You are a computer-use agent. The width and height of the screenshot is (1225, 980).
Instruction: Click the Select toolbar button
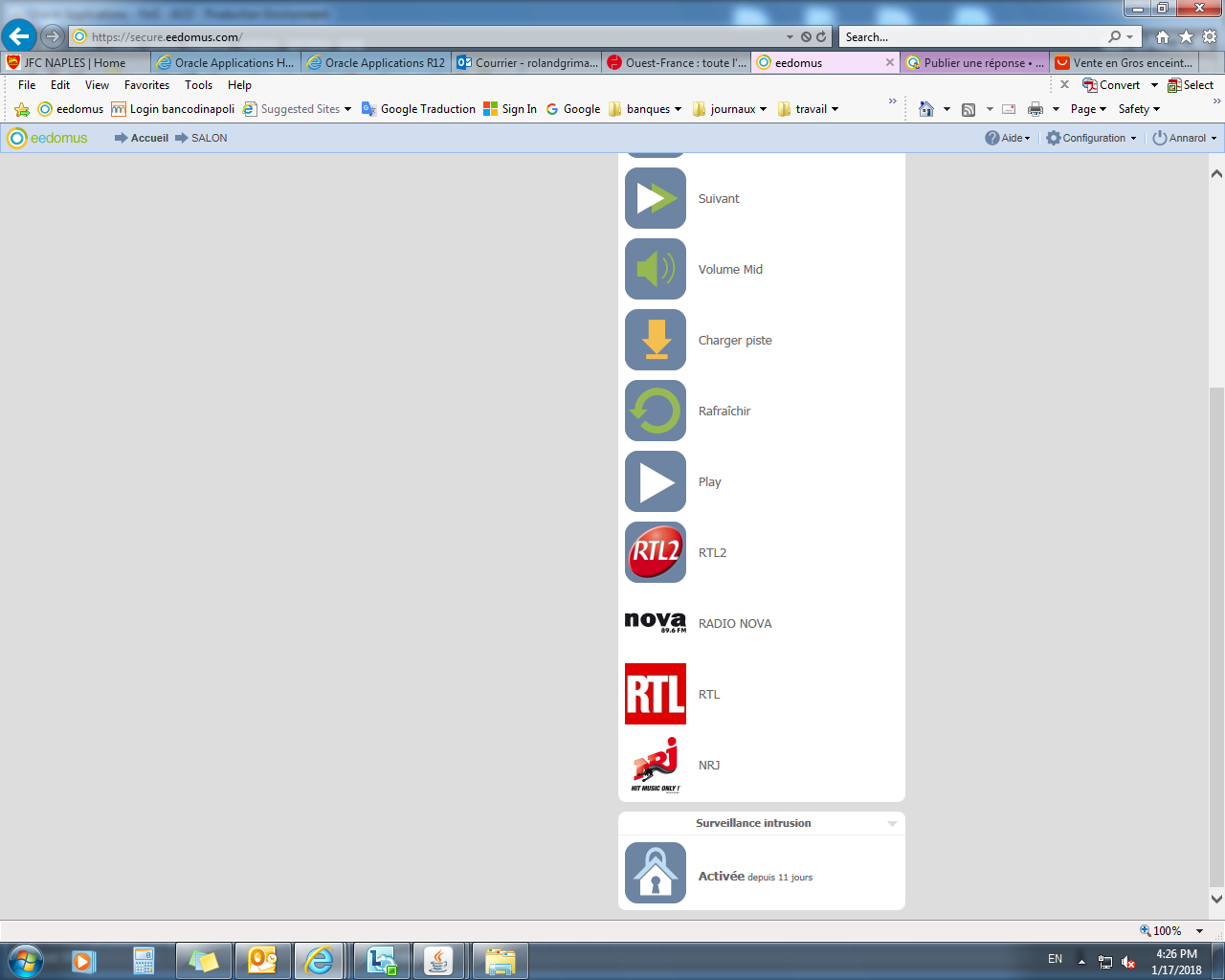point(1191,85)
